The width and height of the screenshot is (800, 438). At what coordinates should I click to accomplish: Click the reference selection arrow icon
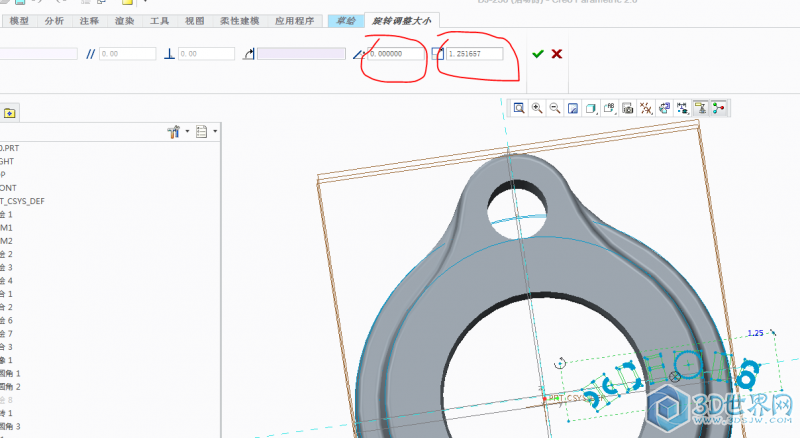click(248, 54)
